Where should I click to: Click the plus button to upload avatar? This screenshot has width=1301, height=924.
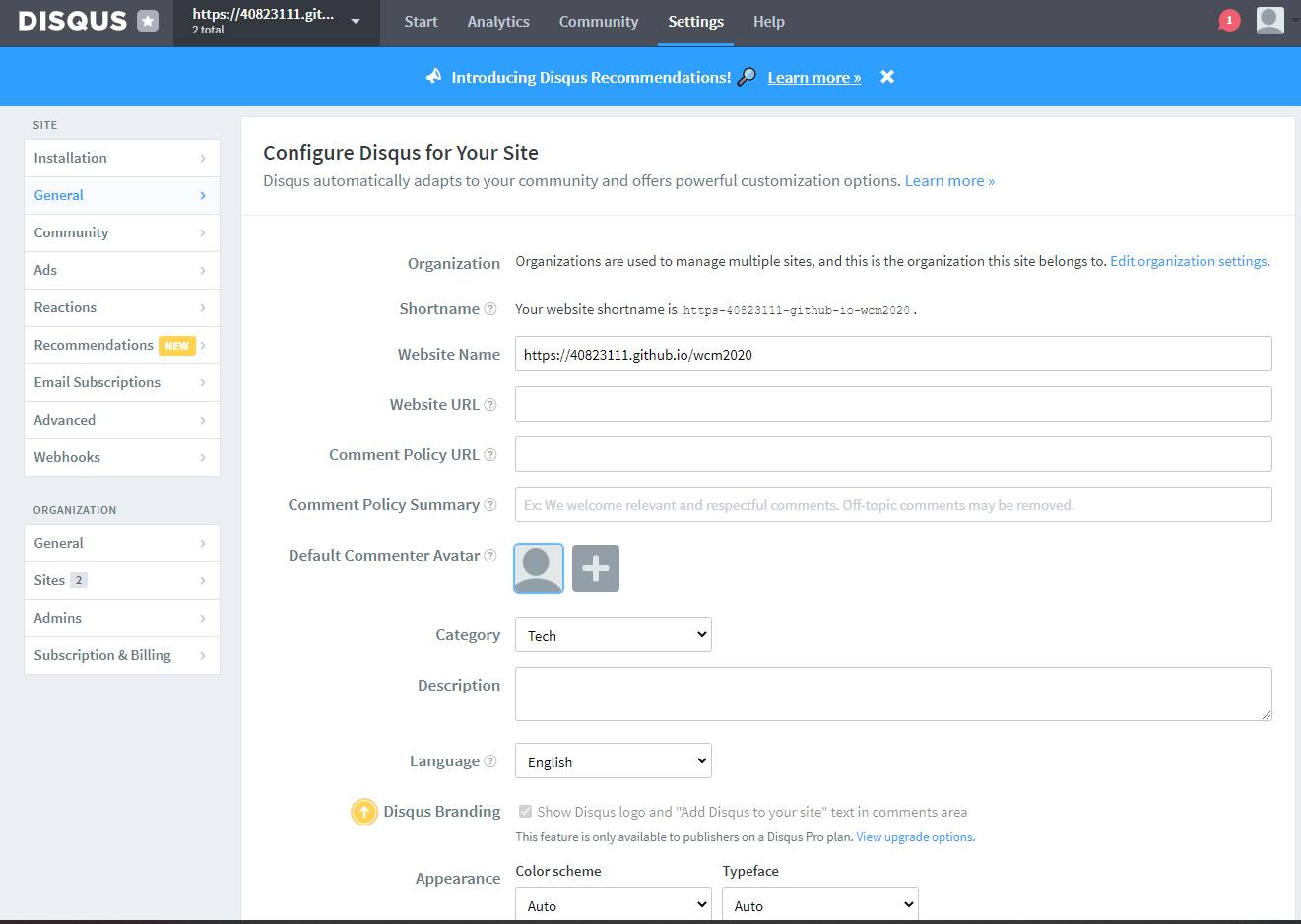[x=596, y=568]
